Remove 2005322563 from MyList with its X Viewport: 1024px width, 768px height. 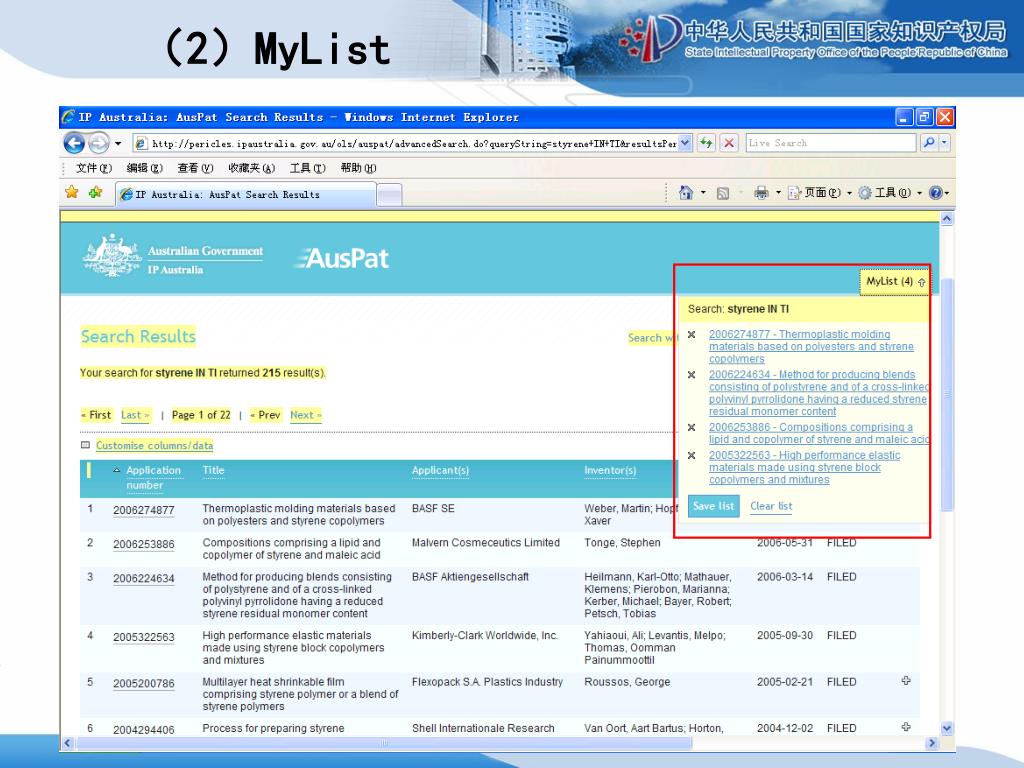(692, 455)
